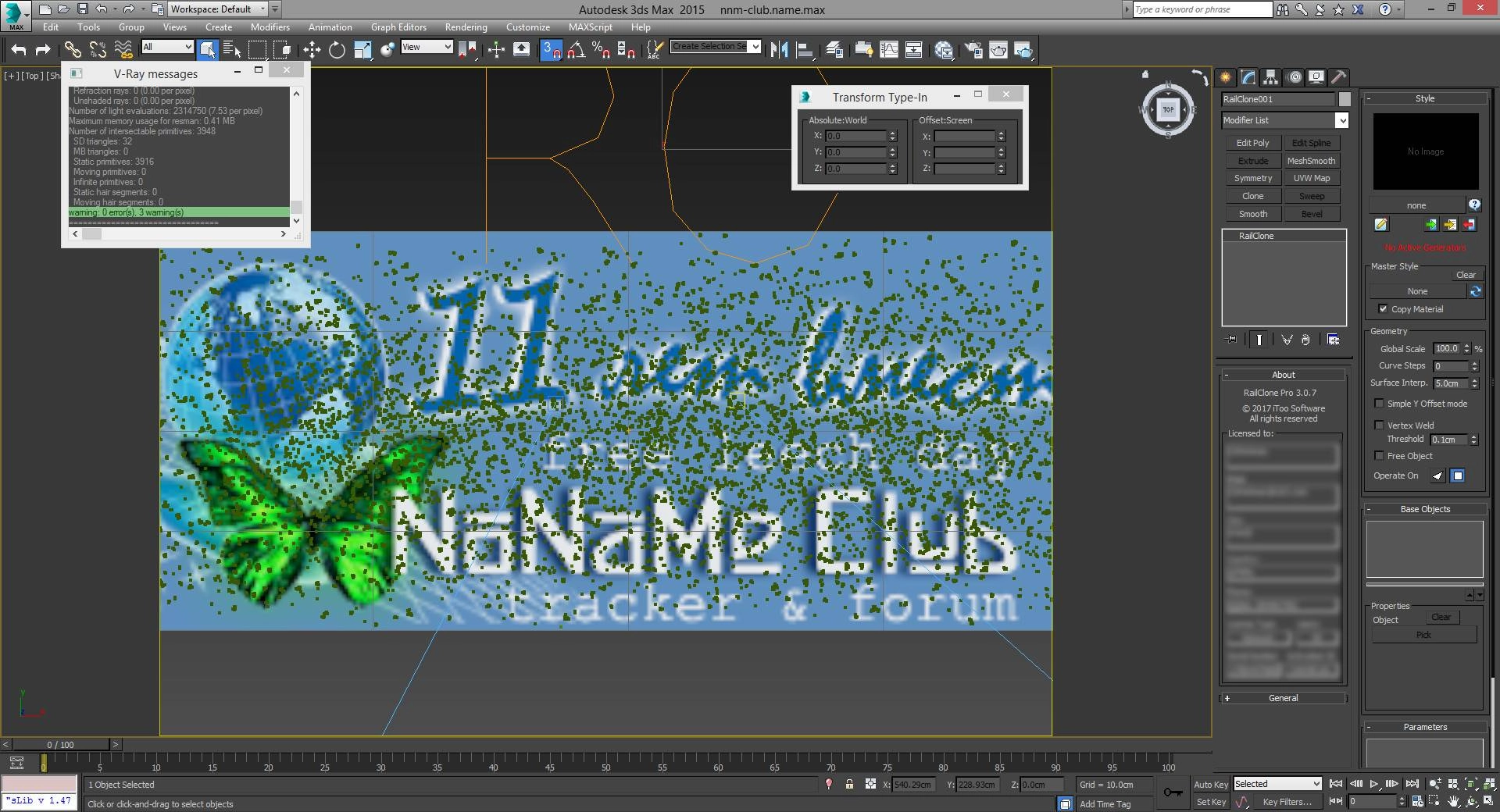Viewport: 1500px width, 812px height.
Task: Click the Mirror tool icon
Action: click(x=779, y=50)
